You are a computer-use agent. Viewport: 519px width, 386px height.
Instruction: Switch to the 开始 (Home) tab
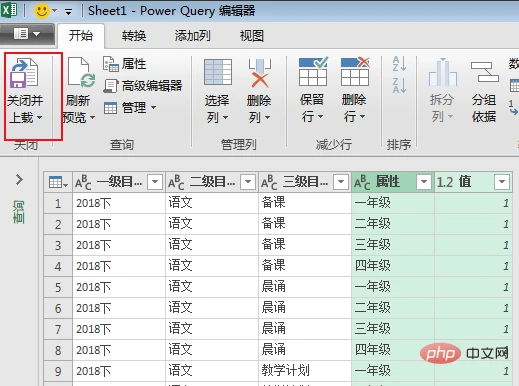tap(81, 36)
